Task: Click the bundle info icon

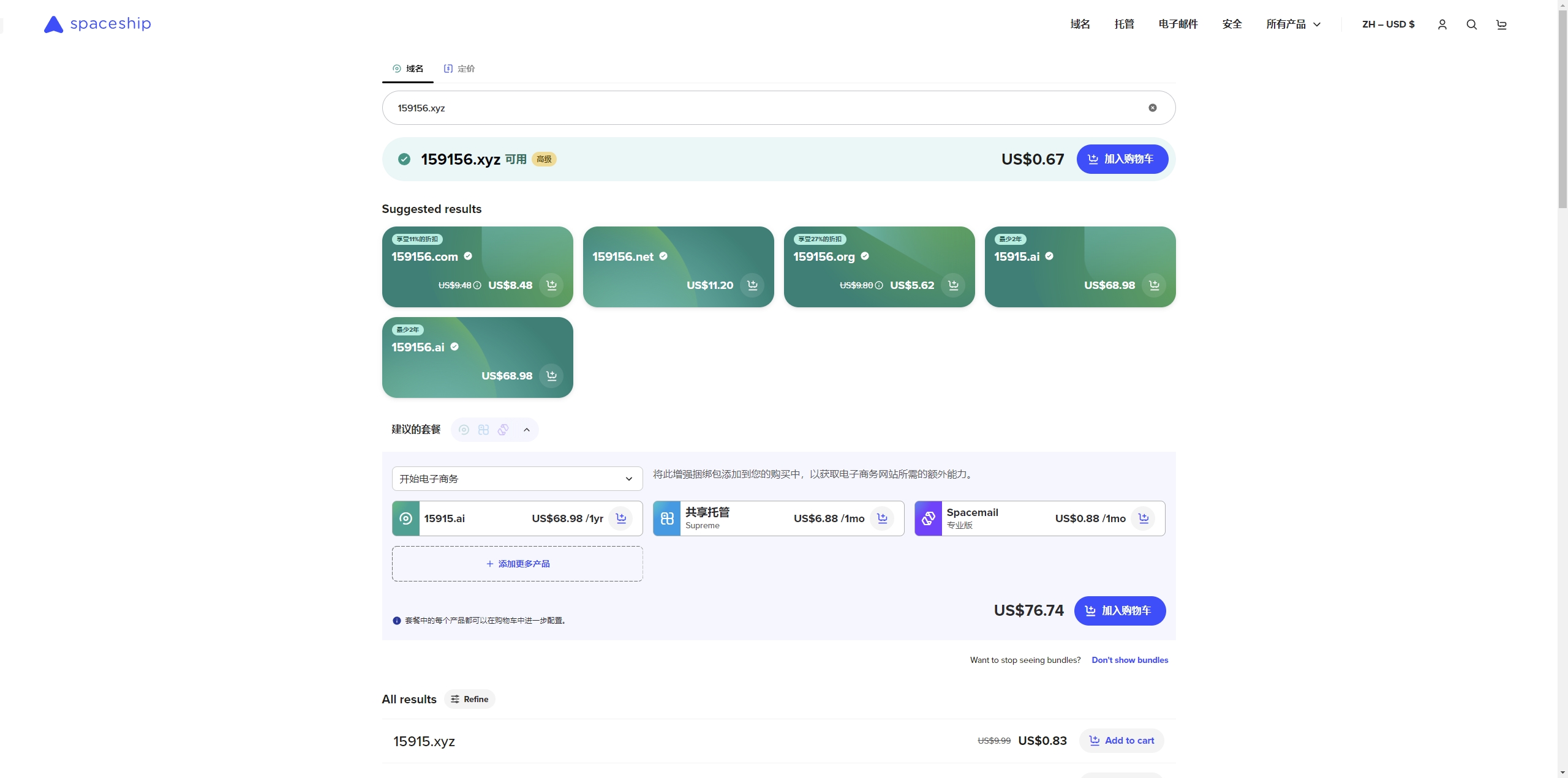Action: click(x=397, y=621)
